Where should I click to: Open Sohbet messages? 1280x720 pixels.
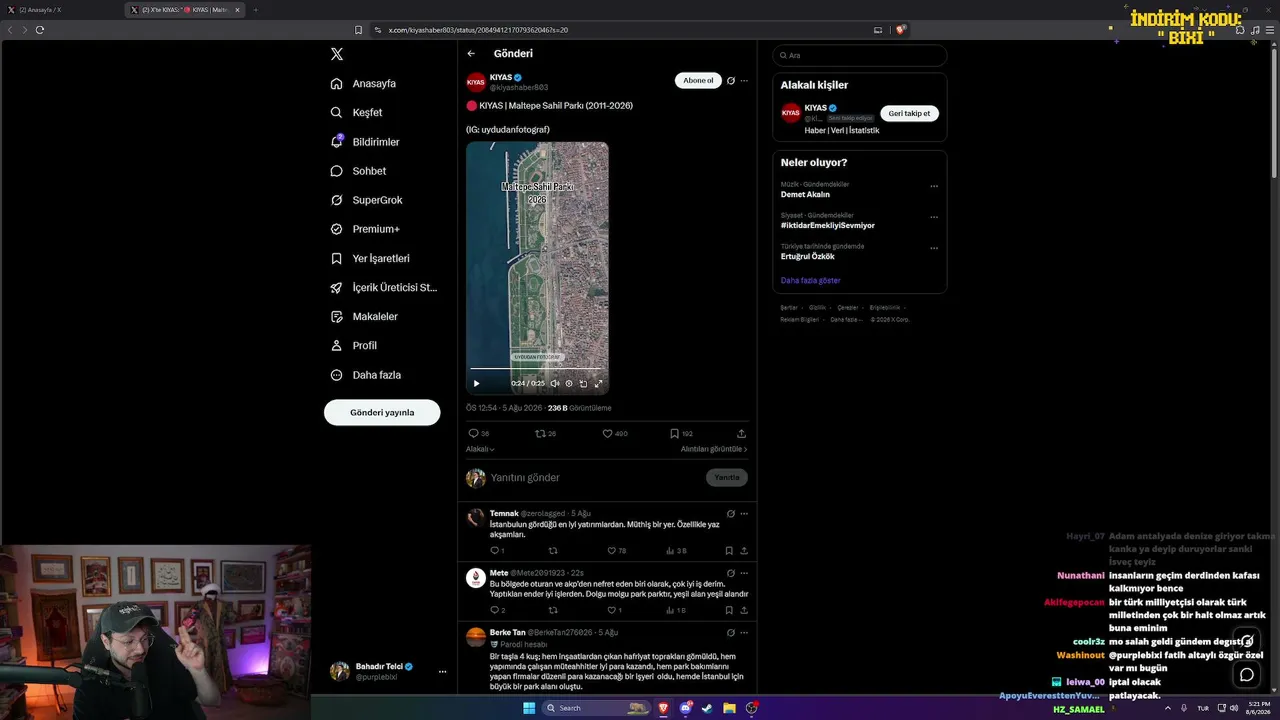click(x=358, y=171)
